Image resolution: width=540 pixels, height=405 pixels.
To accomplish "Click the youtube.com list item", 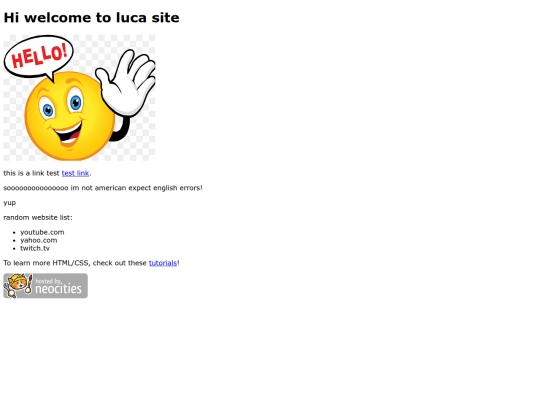I will pyautogui.click(x=42, y=232).
